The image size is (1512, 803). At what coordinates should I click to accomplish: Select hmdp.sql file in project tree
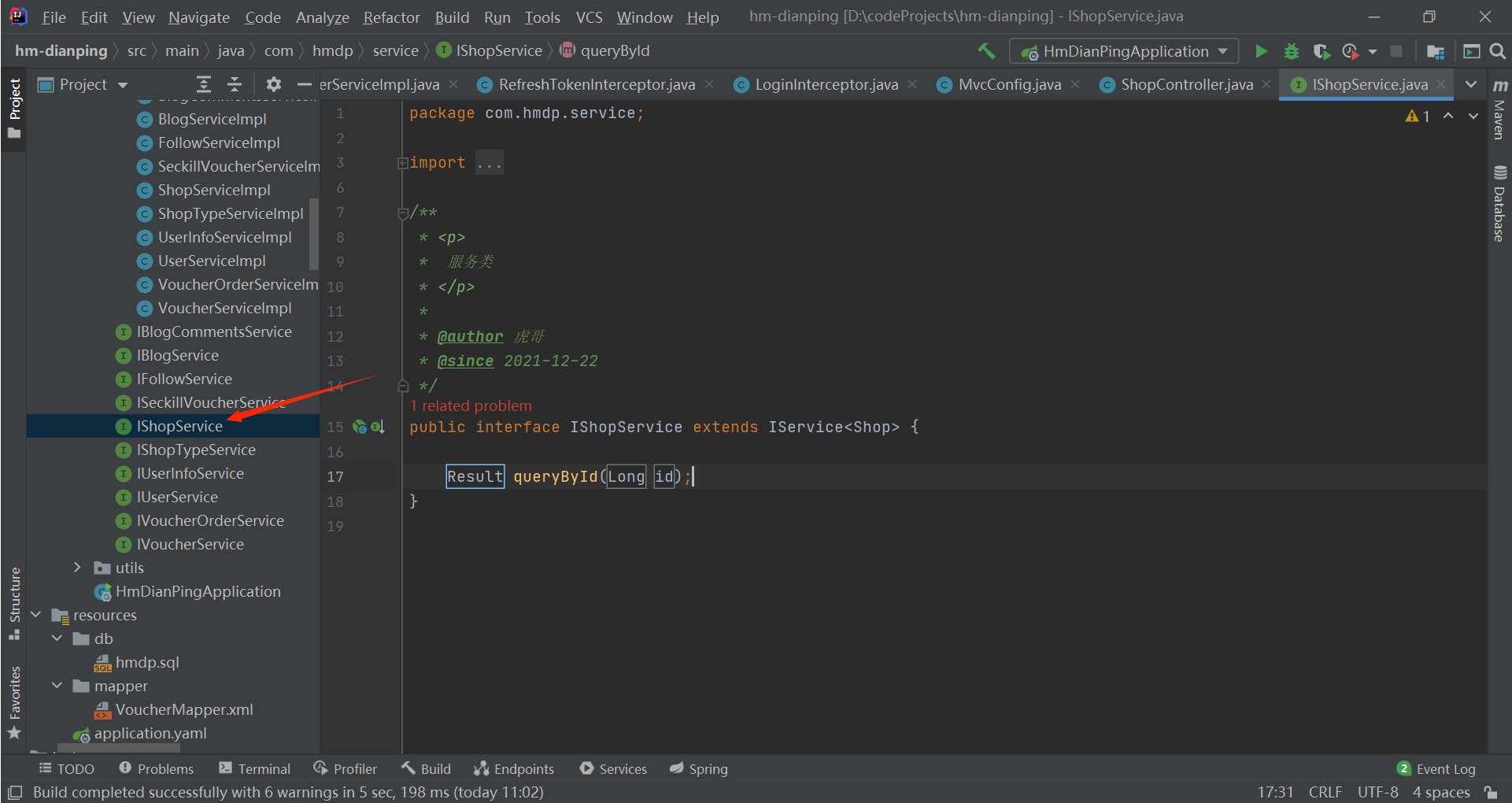(147, 662)
